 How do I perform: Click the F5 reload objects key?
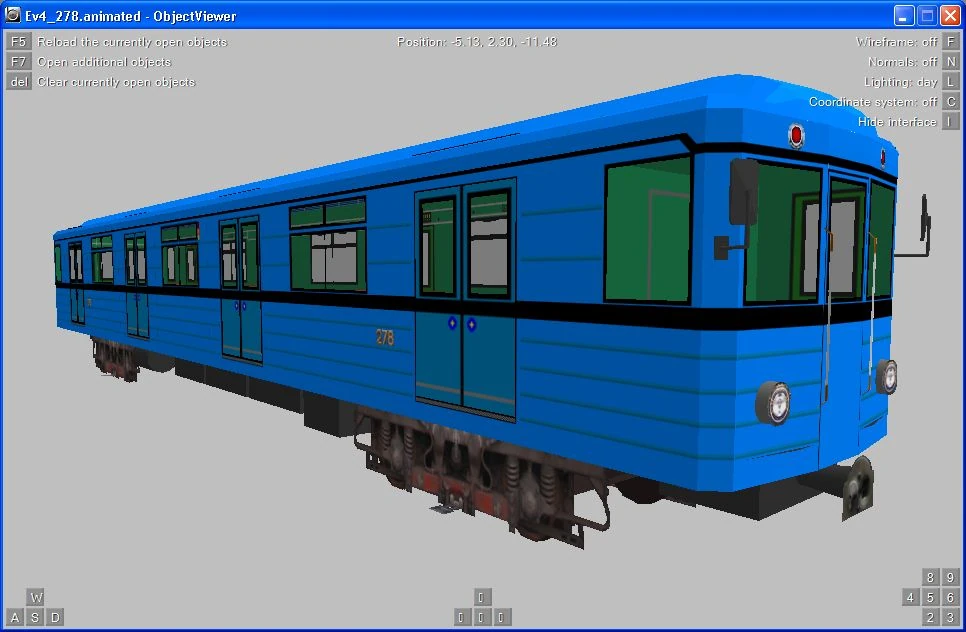(18, 41)
